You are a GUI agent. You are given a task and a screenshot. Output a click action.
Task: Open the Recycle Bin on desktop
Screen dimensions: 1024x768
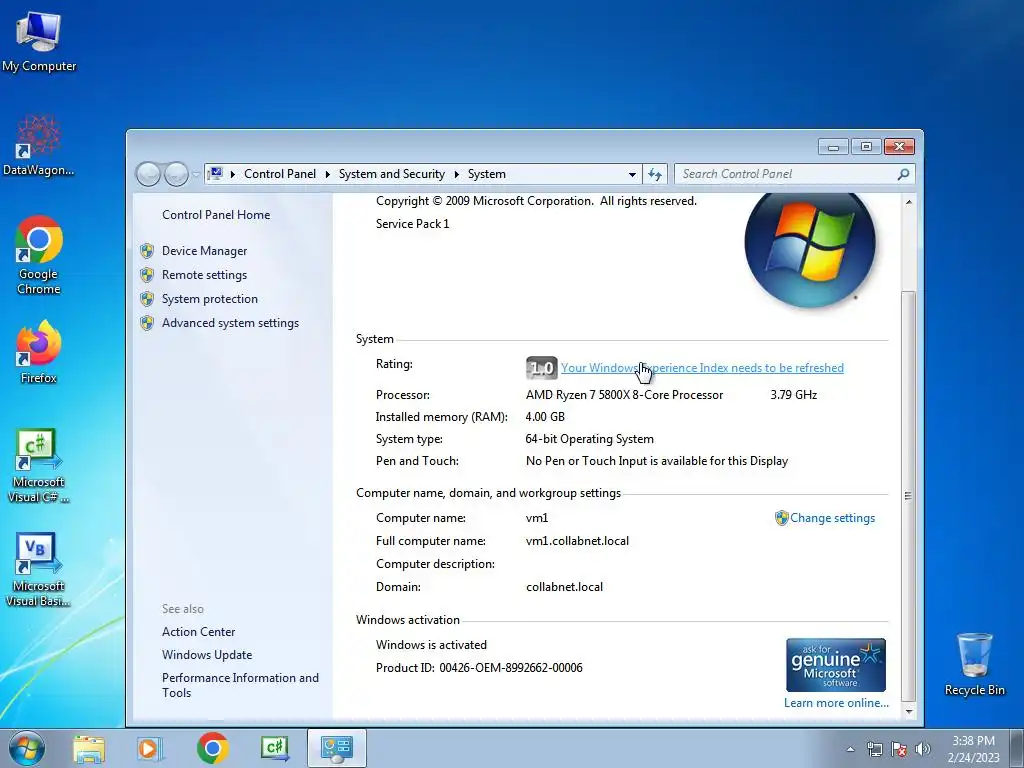pos(974,664)
